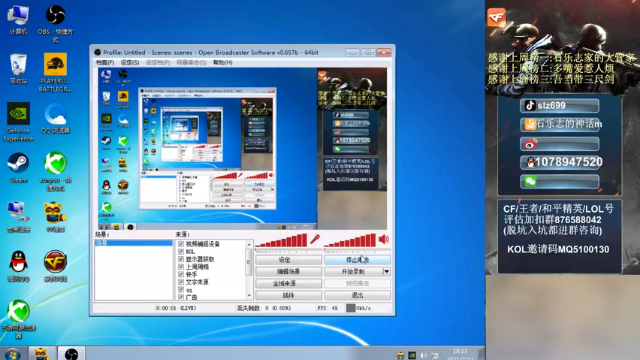This screenshot has width=640, height=360.
Task: Click the OBS icon in the taskbar
Action: [x=71, y=353]
